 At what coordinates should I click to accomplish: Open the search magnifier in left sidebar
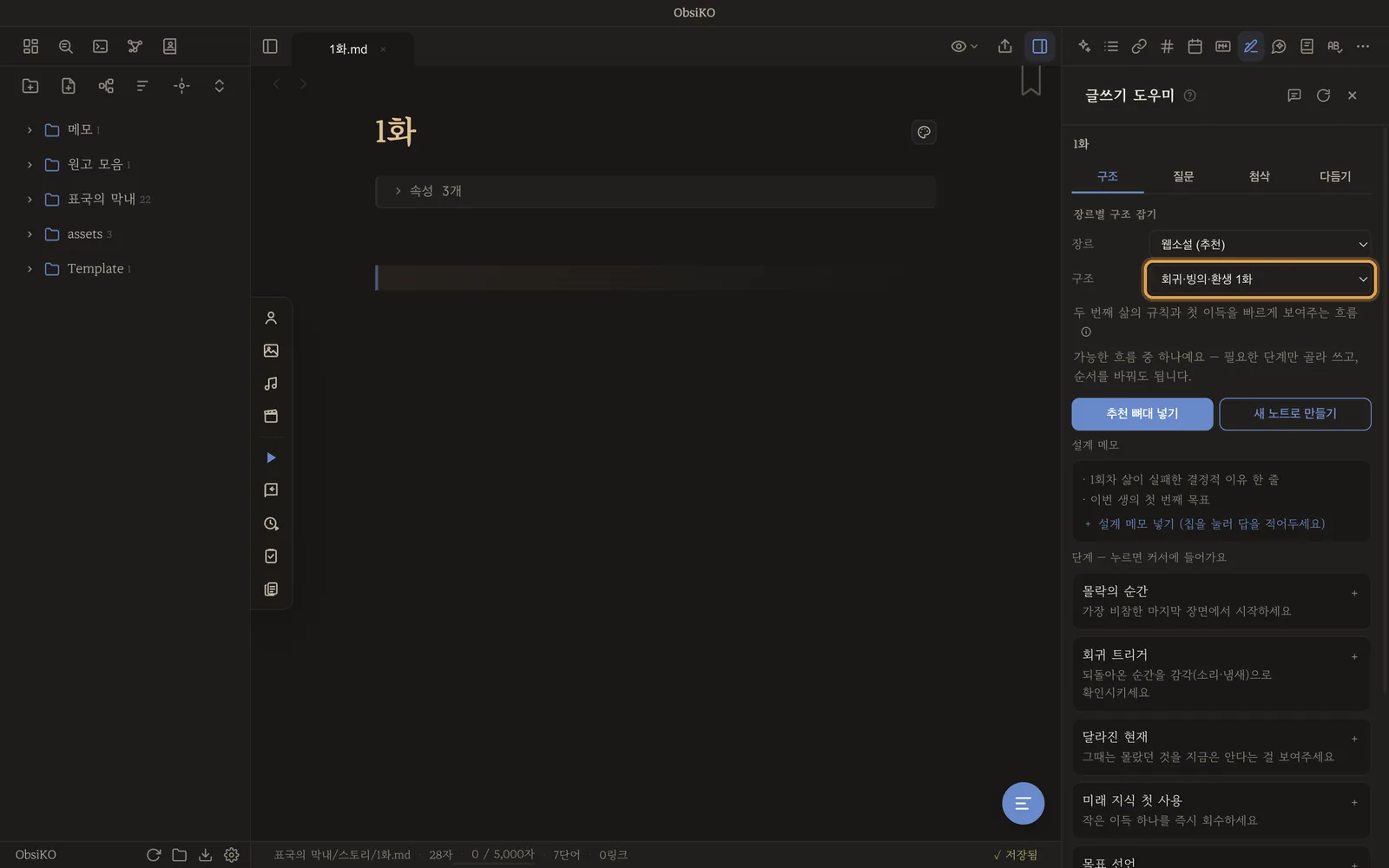65,46
